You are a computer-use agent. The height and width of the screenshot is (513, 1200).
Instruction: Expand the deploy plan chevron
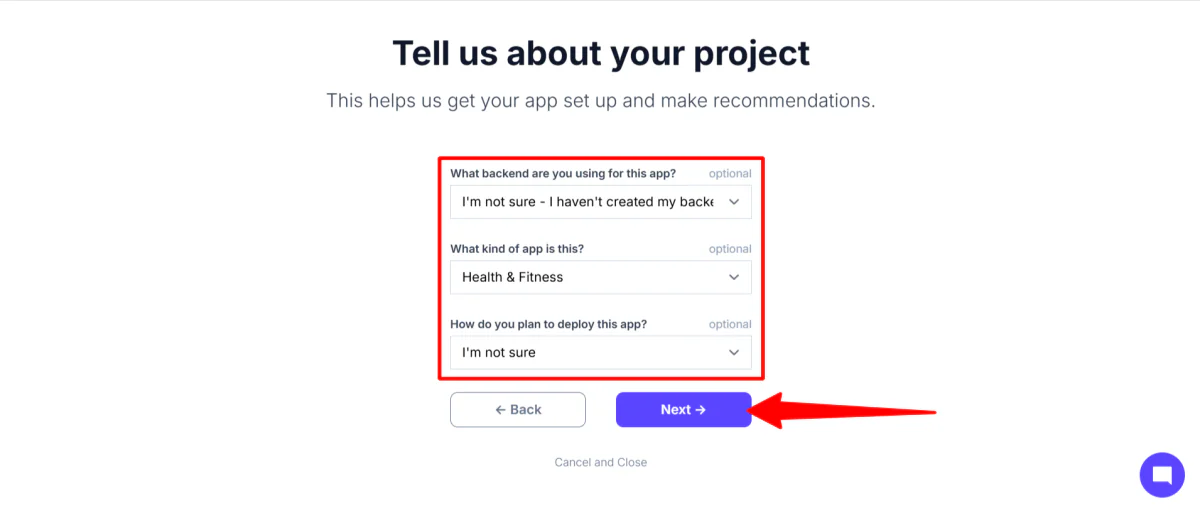pyautogui.click(x=734, y=352)
